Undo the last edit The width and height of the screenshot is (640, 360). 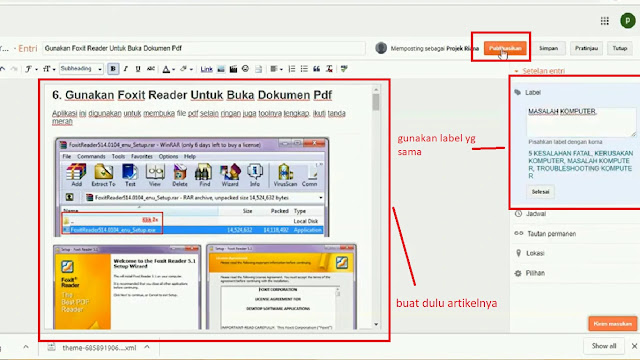coord(2,69)
